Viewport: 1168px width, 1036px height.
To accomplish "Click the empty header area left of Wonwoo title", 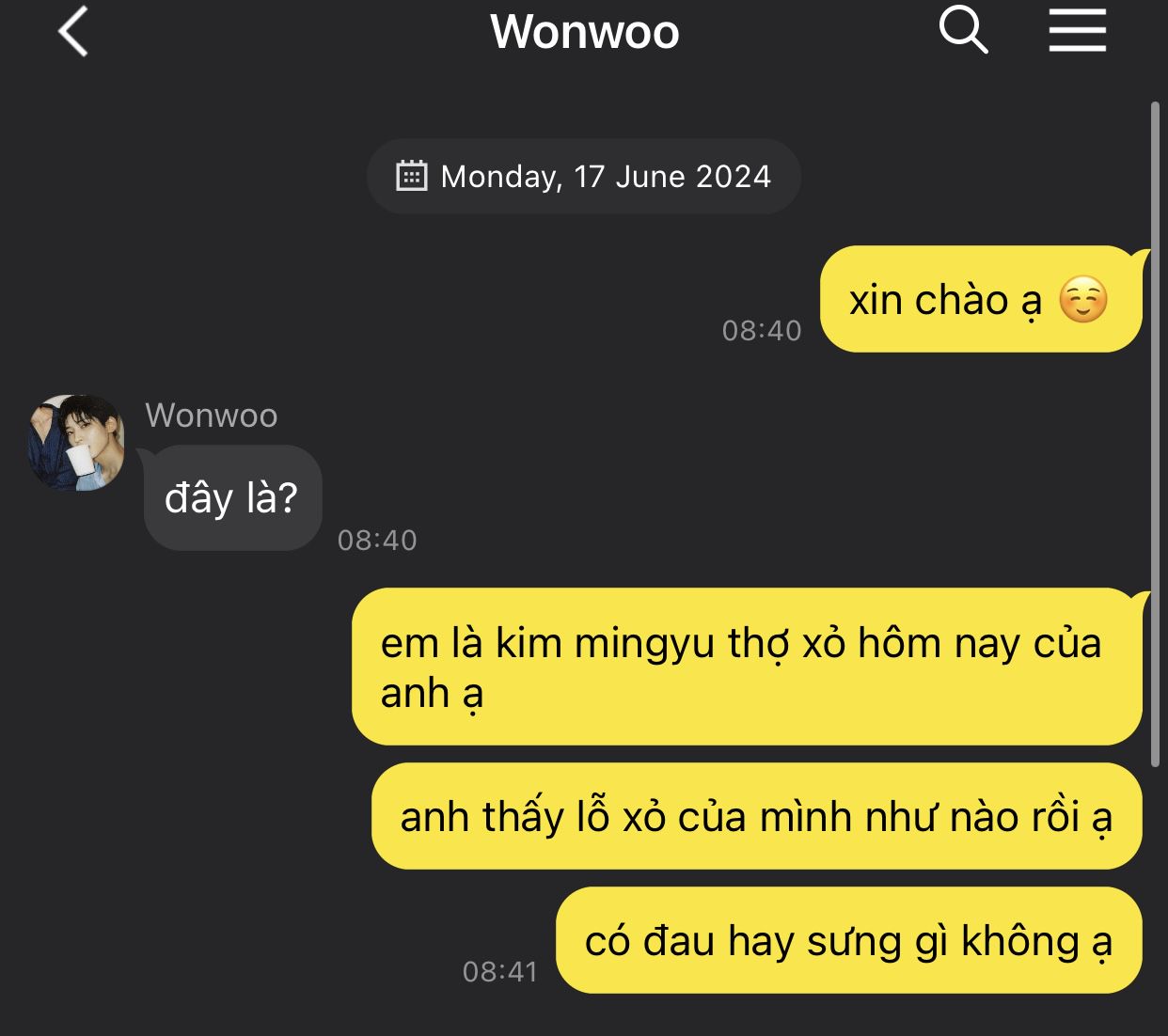I will [282, 31].
